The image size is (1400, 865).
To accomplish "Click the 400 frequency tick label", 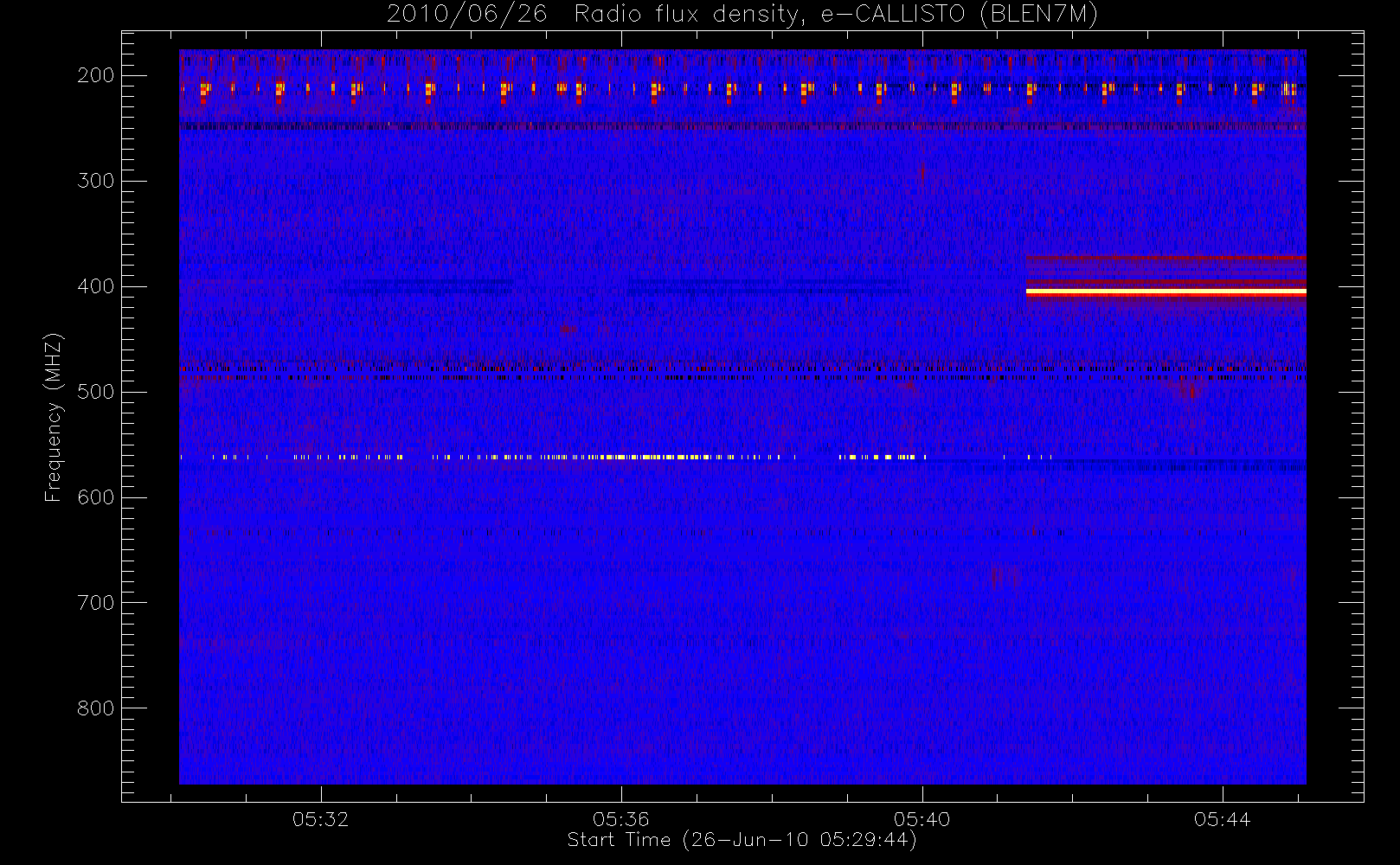I will point(95,286).
